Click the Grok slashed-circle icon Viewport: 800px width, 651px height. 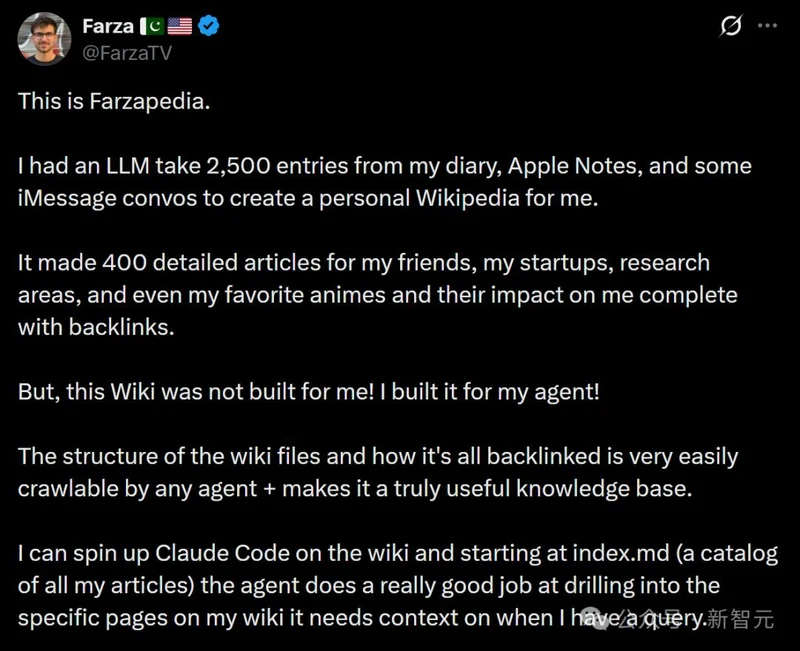coord(731,26)
